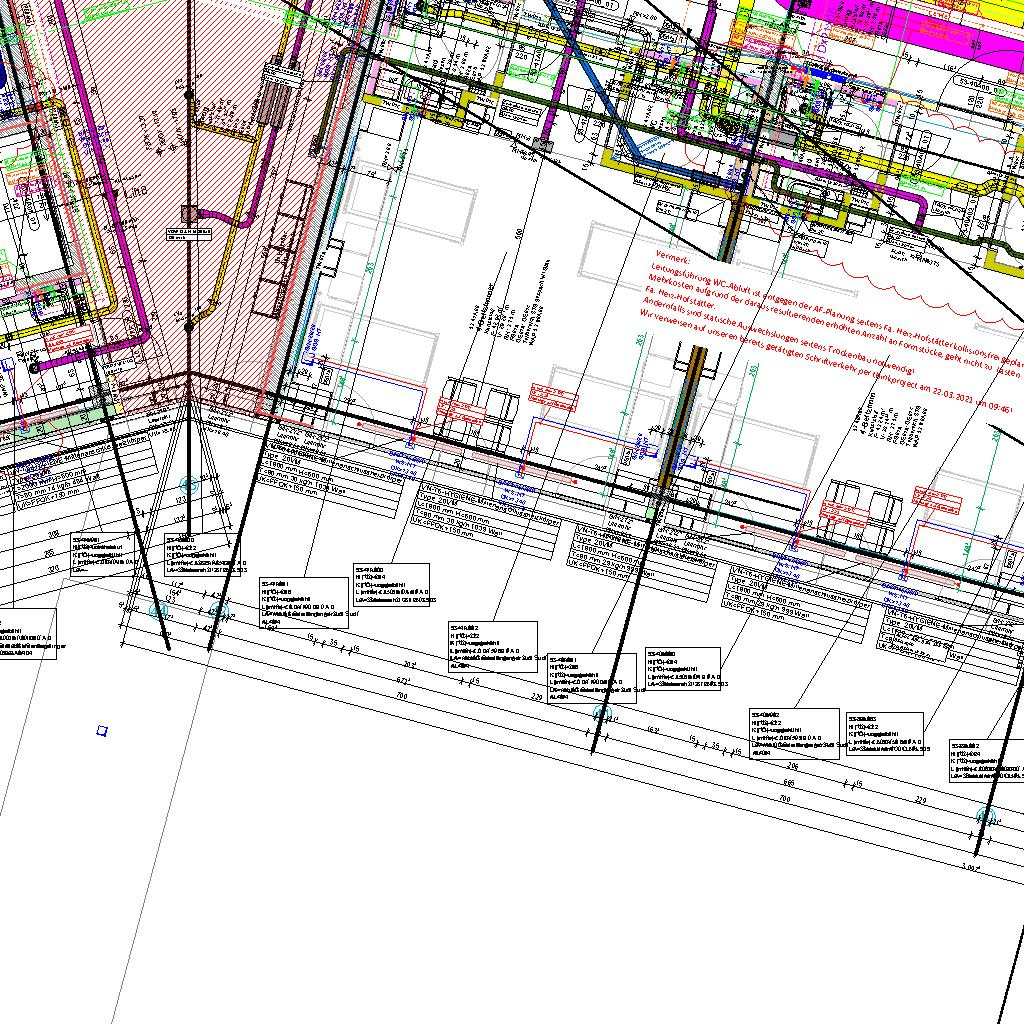
Task: Select the upper black node on vertical axis
Action: 189,95
